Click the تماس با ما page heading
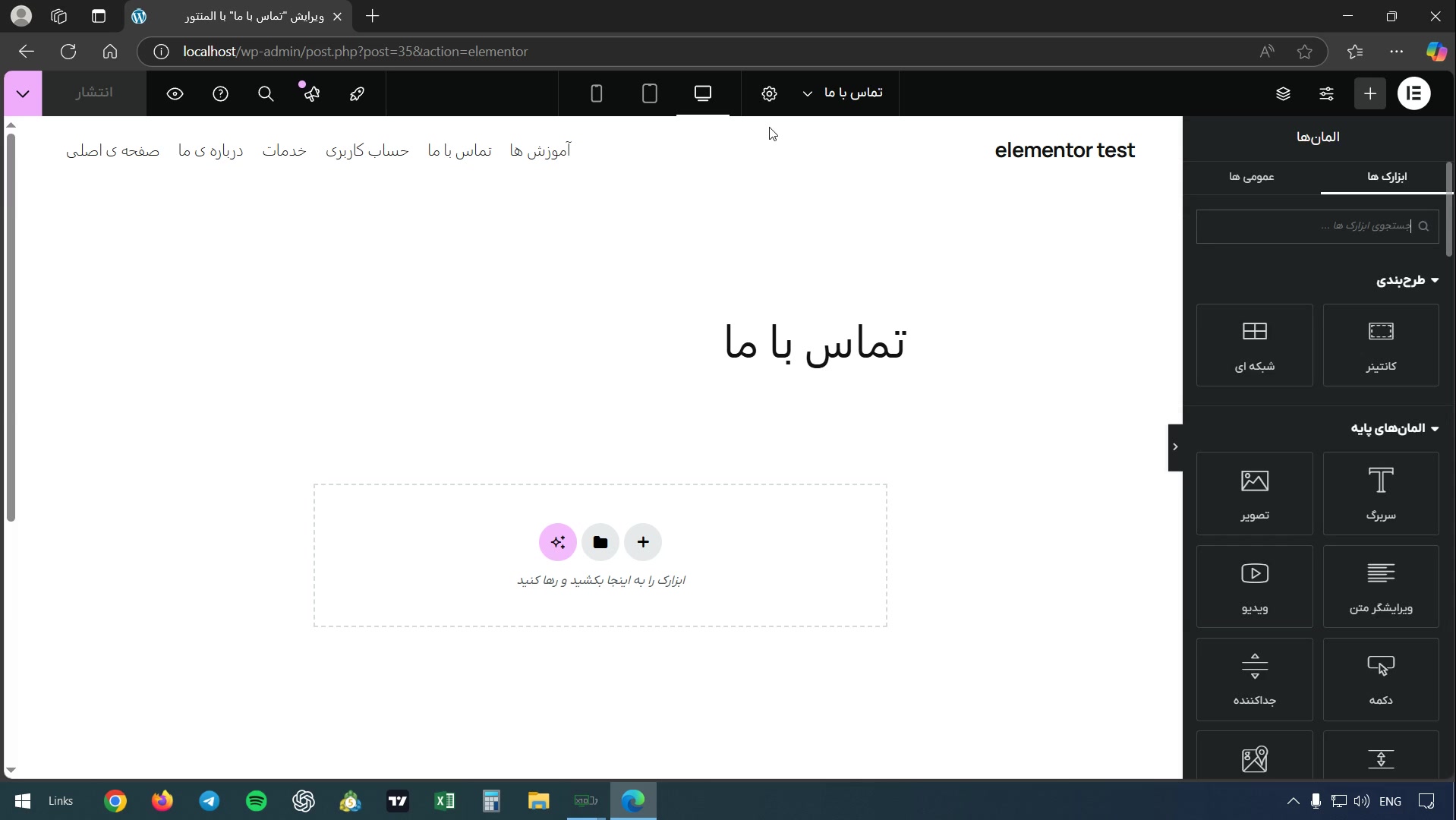 815,344
